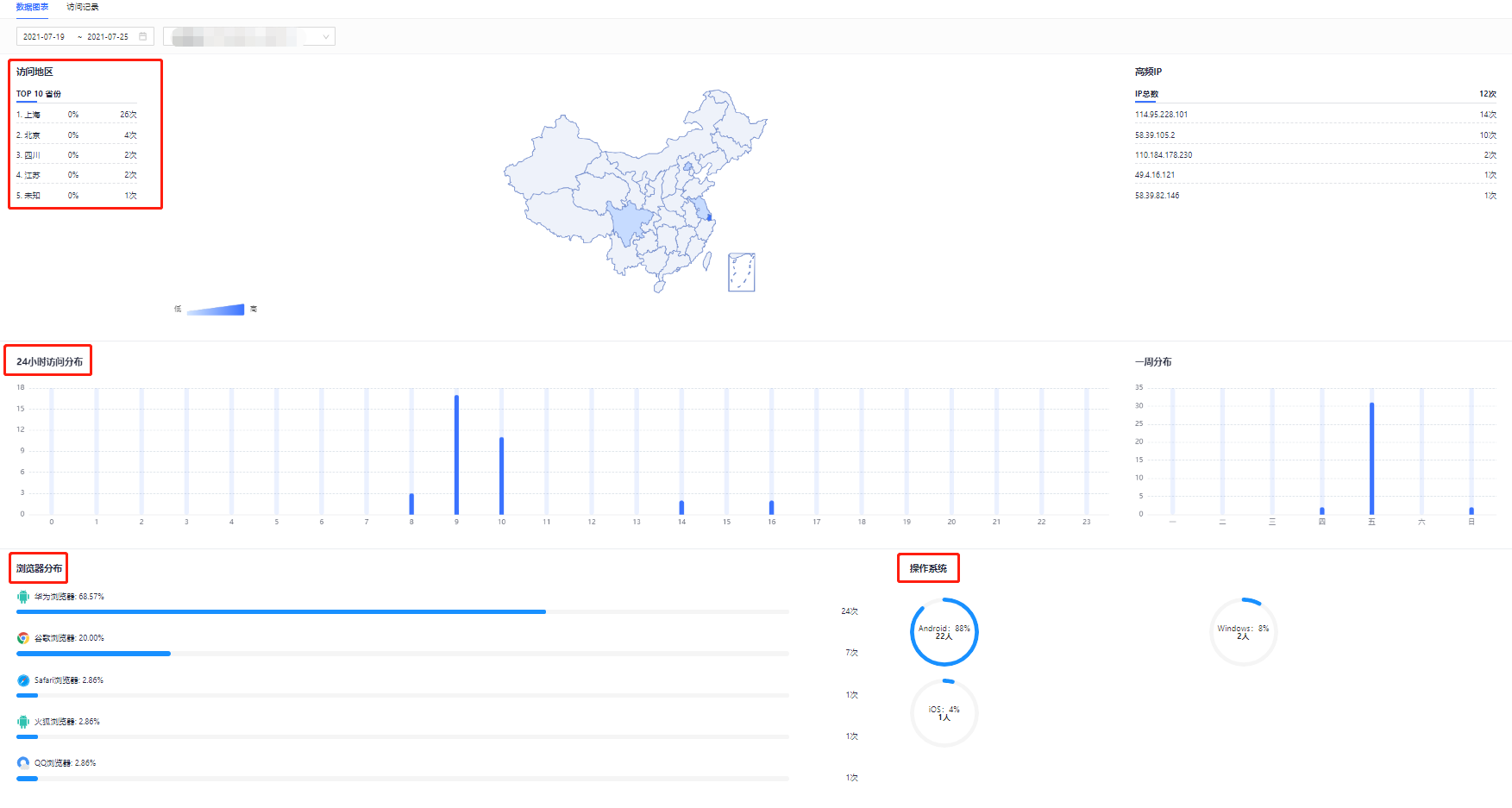Click the Chrome browser icon

(23, 638)
